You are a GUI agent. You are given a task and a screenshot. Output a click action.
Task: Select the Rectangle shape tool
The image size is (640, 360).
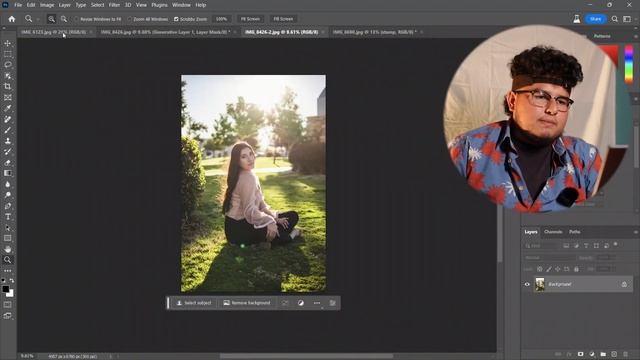click(7, 238)
